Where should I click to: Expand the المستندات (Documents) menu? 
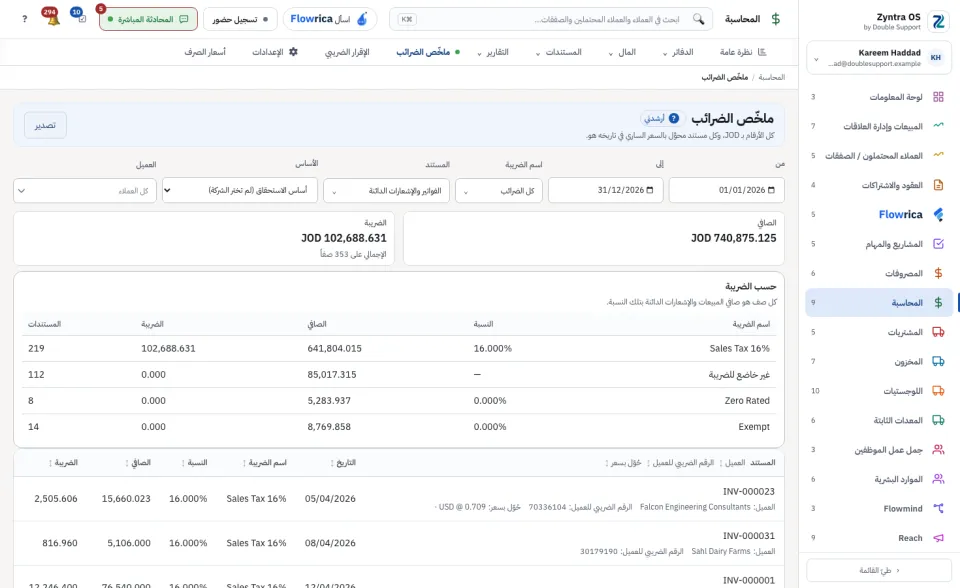pyautogui.click(x=558, y=52)
